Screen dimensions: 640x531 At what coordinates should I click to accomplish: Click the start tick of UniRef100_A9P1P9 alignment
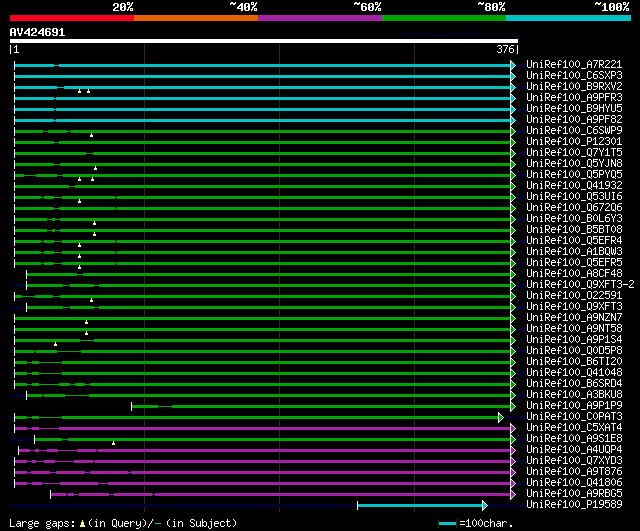pos(131,407)
